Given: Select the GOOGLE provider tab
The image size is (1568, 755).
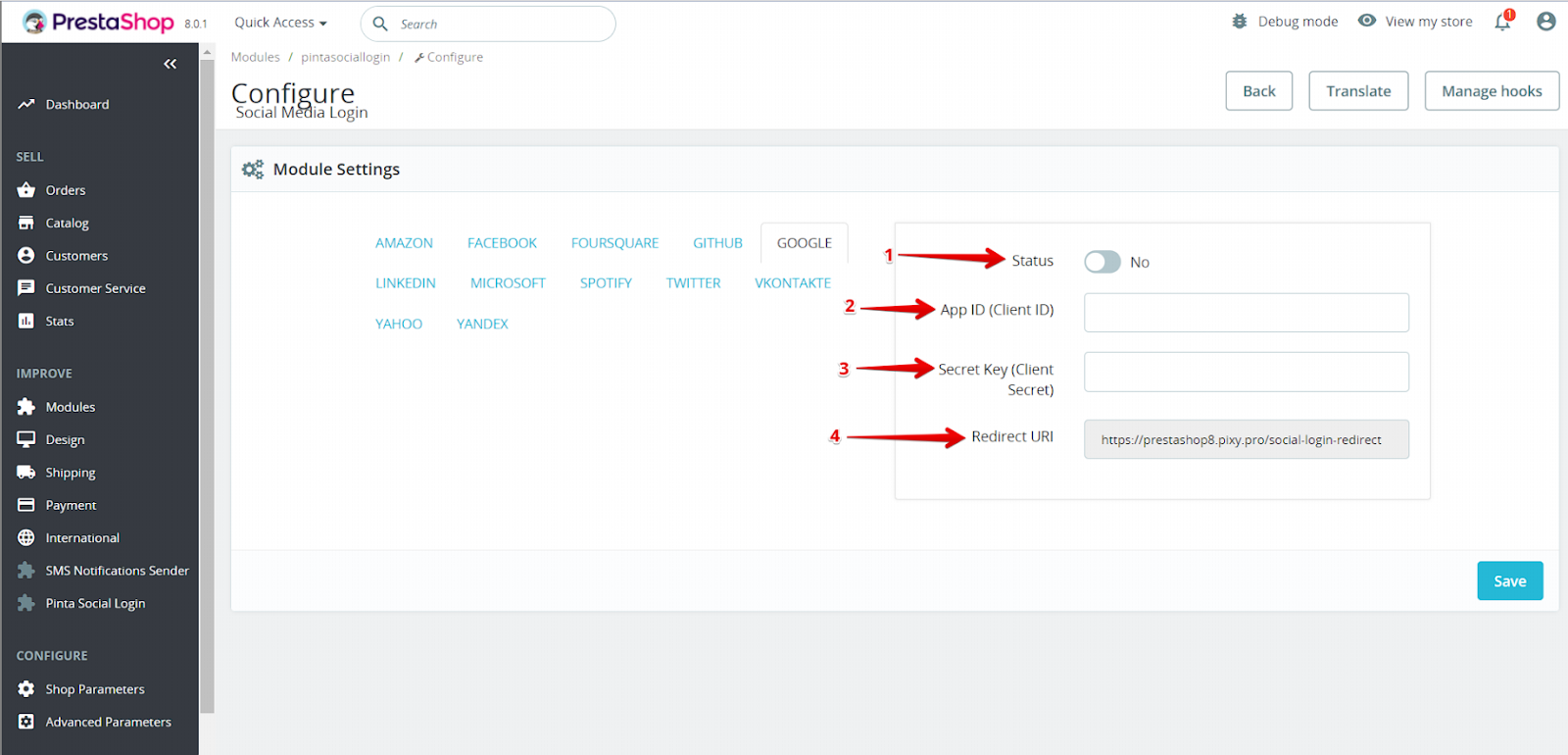Looking at the screenshot, I should (x=805, y=243).
